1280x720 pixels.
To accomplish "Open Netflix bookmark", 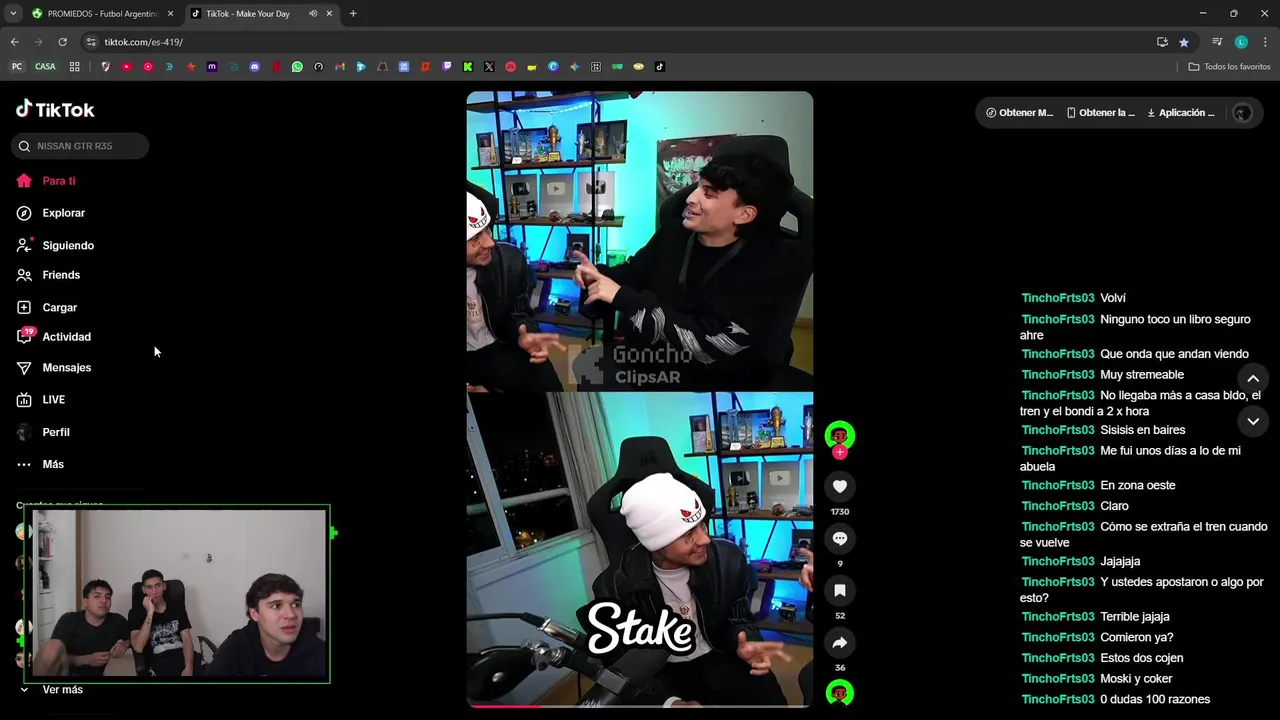I will (x=276, y=67).
